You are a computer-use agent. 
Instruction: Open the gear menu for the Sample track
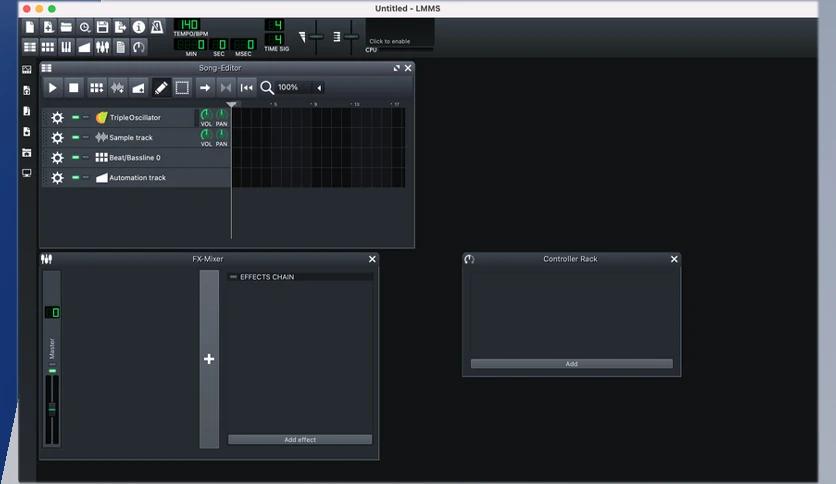click(57, 138)
